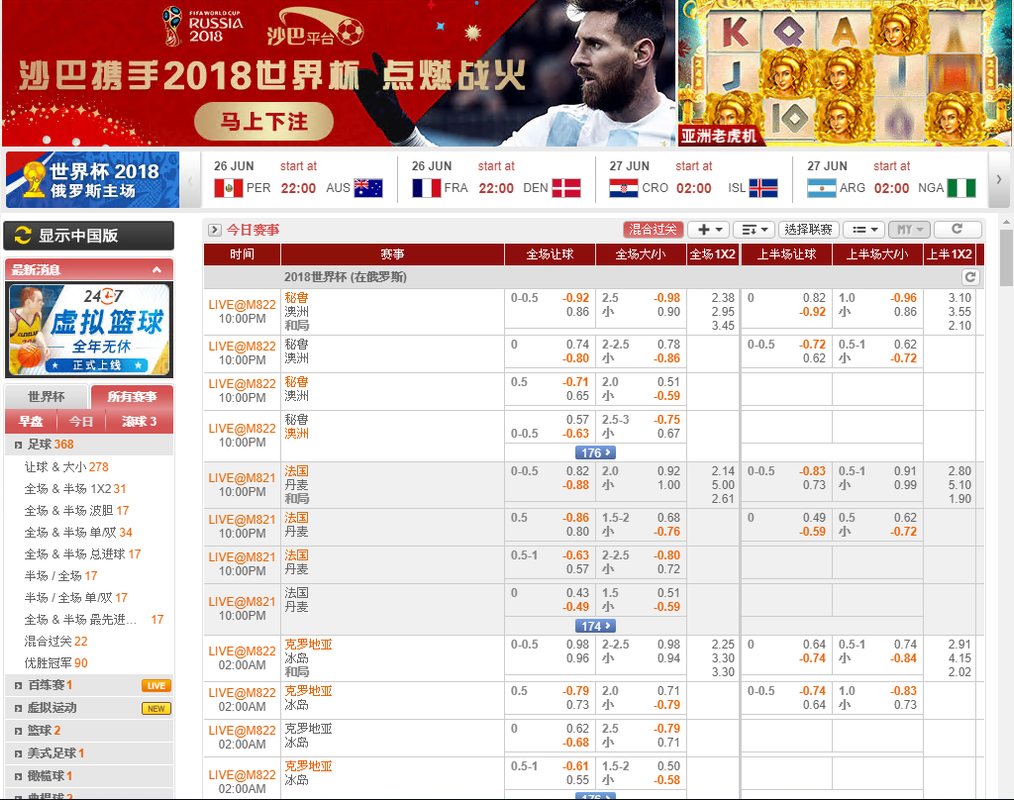
Task: Click the Russia 2018 World Cup logo
Action: pyautogui.click(x=202, y=27)
